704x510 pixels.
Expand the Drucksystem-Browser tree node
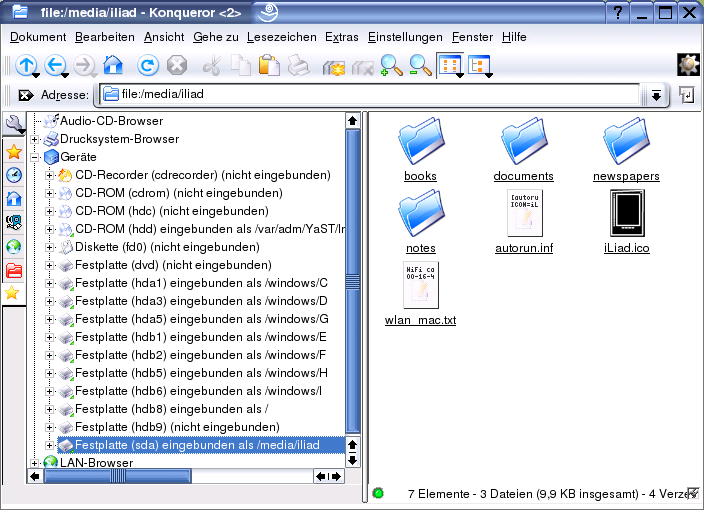tap(35, 140)
